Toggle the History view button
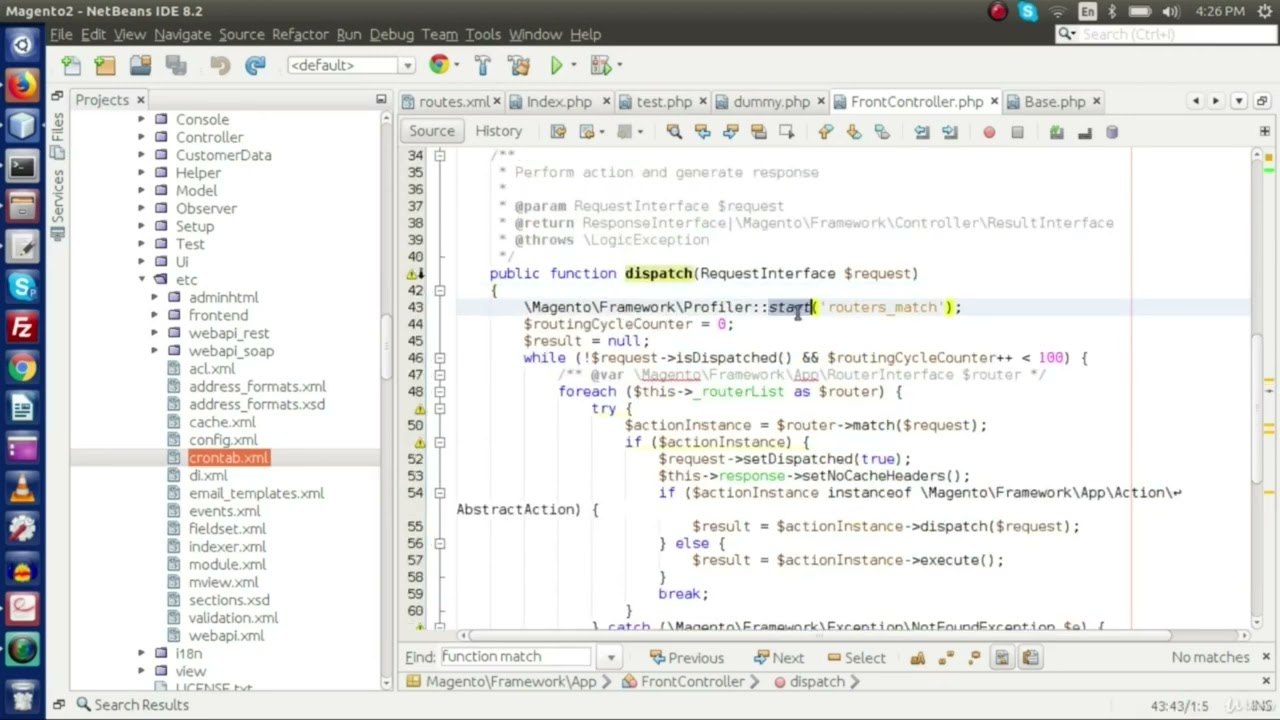Image resolution: width=1280 pixels, height=720 pixels. pos(498,131)
